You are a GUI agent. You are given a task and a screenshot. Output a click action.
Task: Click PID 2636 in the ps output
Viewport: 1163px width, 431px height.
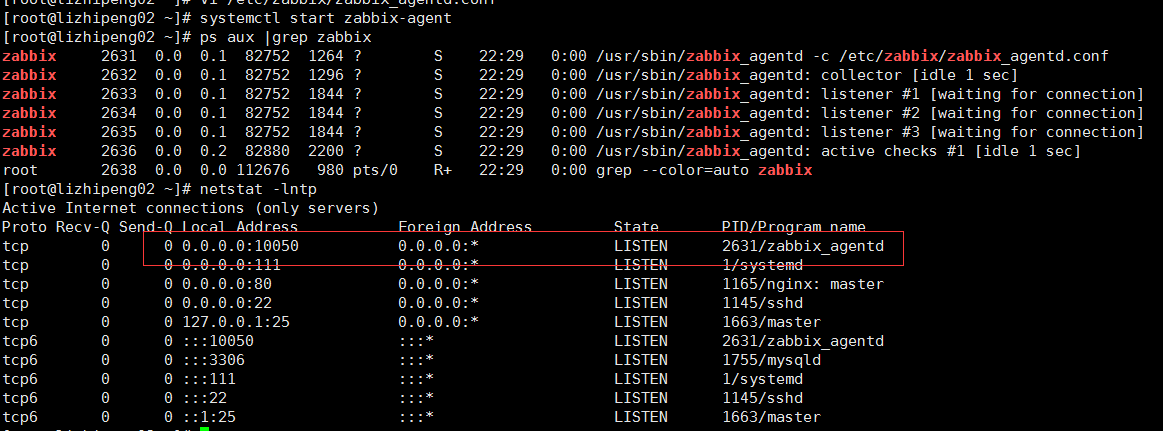[x=119, y=151]
